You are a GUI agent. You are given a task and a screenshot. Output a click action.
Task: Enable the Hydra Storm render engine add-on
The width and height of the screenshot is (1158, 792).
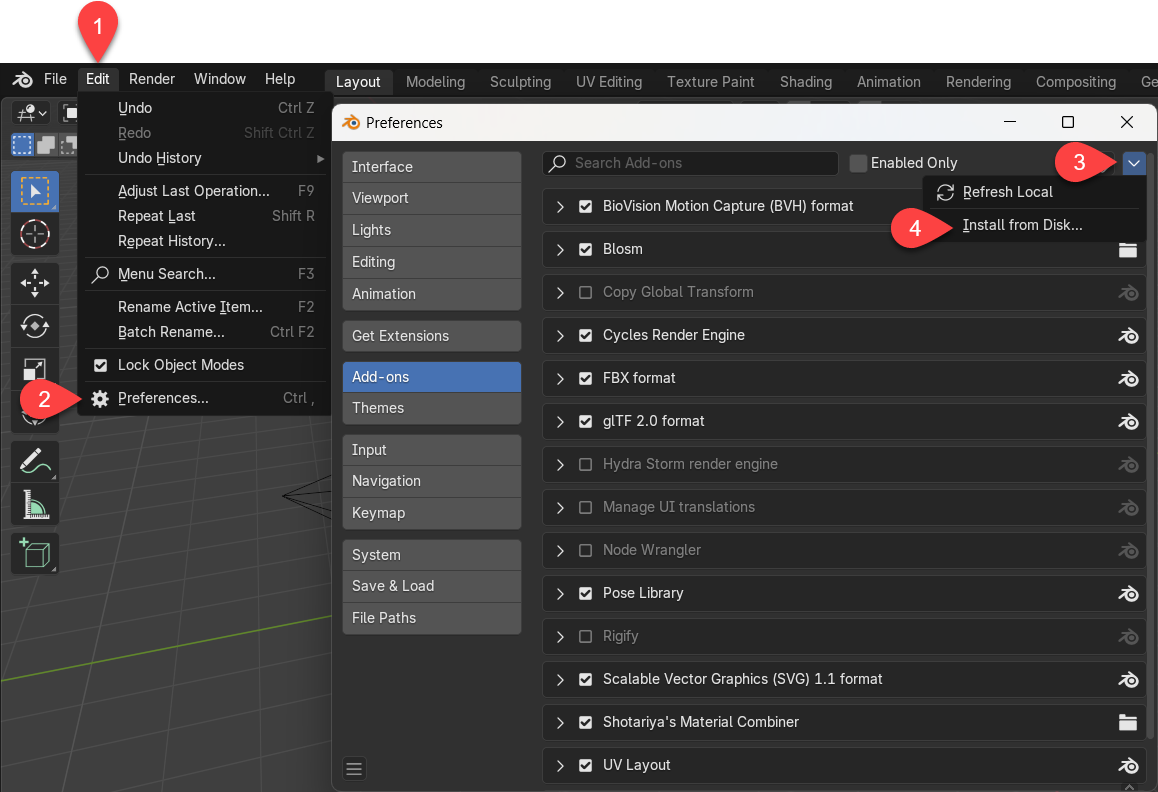tap(586, 465)
